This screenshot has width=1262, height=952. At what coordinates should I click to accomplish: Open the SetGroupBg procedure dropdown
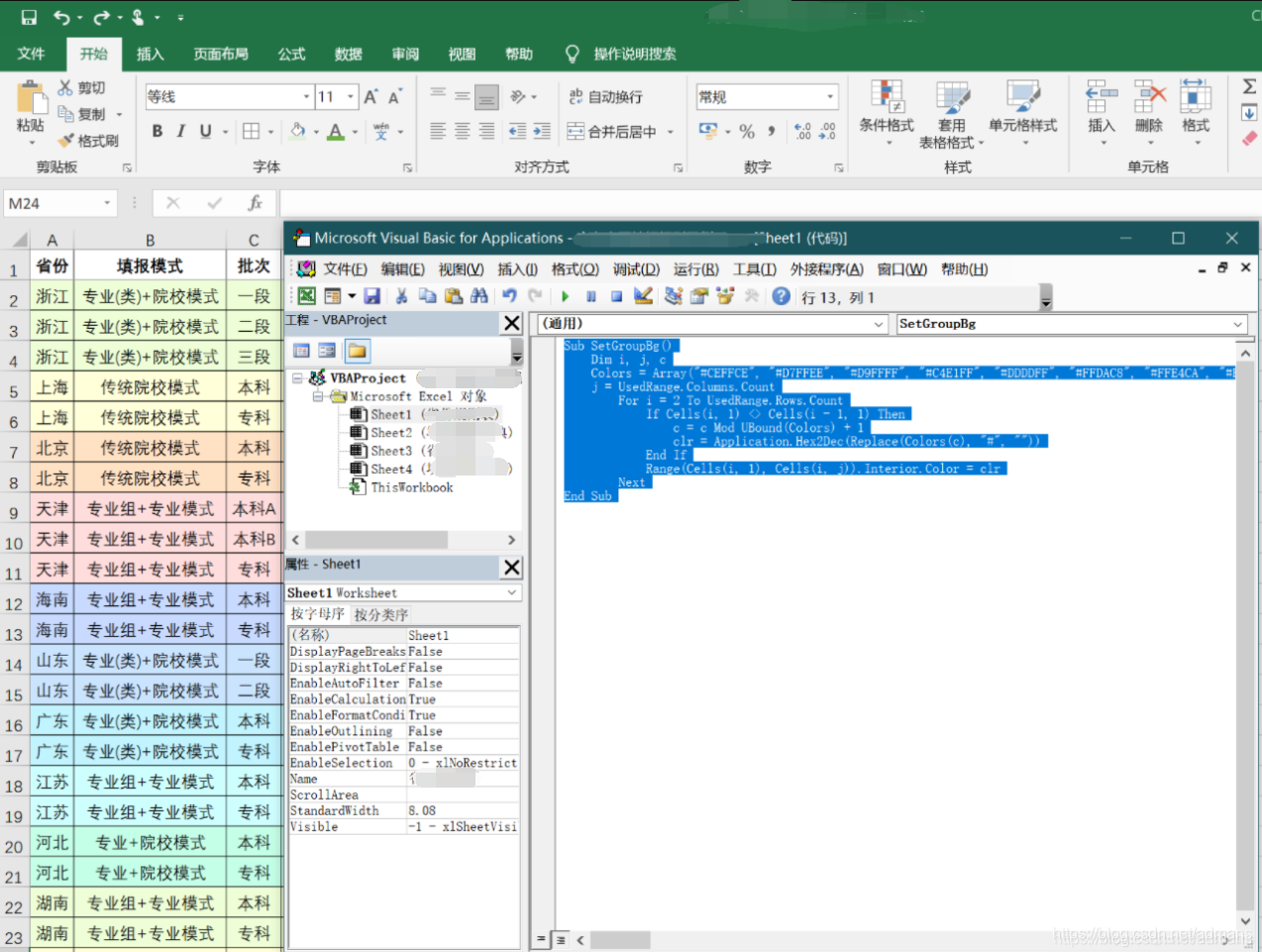(x=1237, y=324)
